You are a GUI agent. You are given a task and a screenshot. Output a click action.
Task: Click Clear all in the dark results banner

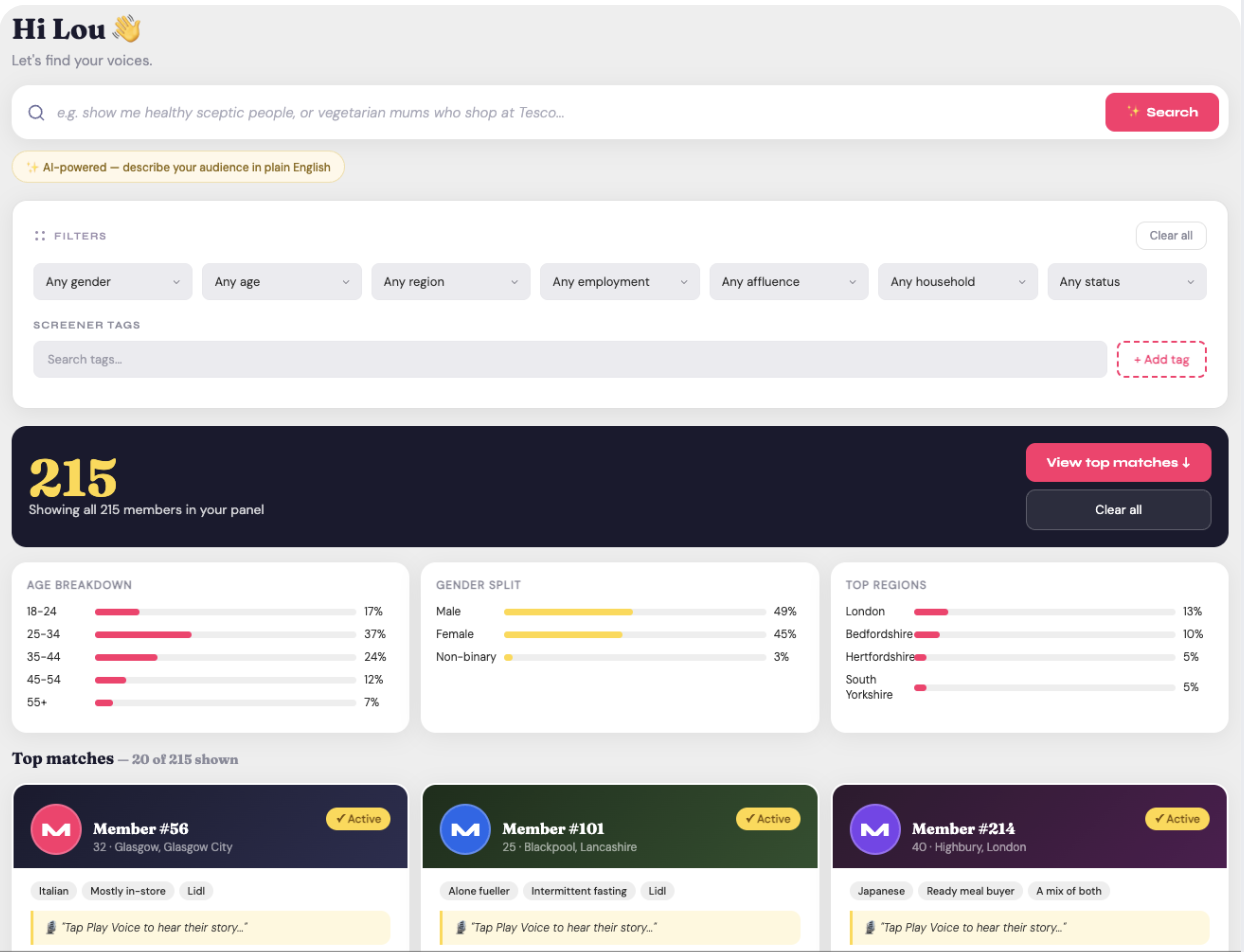click(x=1118, y=509)
